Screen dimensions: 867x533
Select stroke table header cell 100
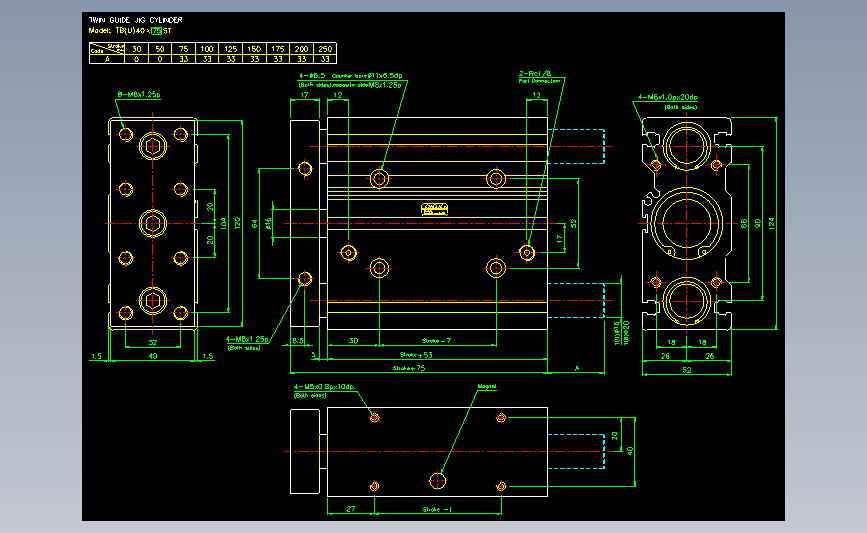(207, 49)
